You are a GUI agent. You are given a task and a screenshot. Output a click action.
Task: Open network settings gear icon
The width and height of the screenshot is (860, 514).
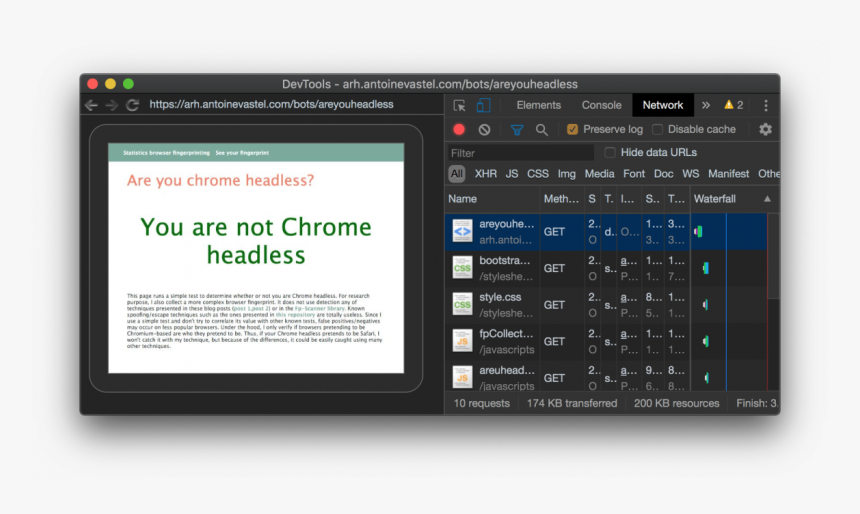tap(765, 129)
